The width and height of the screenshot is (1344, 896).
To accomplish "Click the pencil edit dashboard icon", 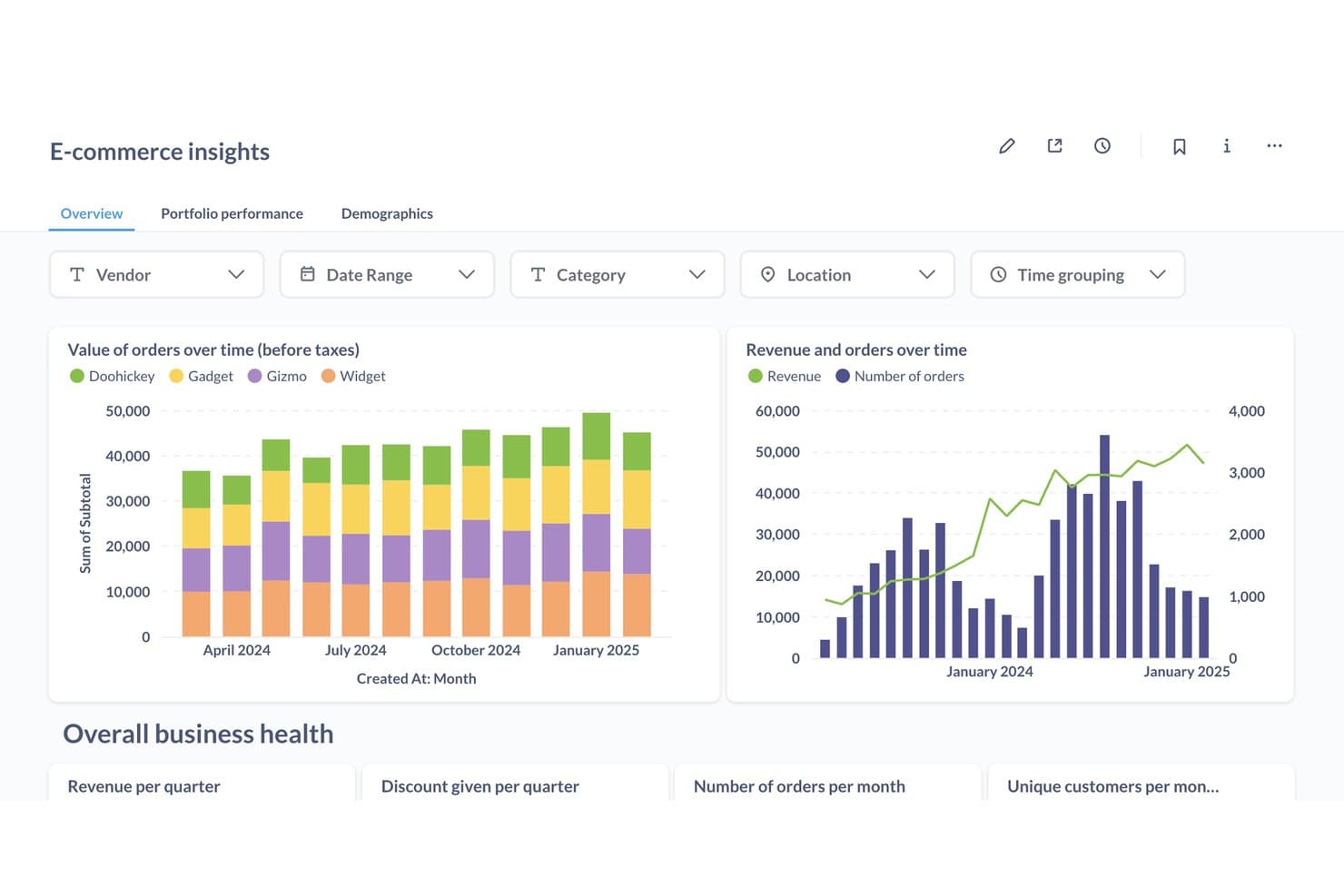I will [1006, 146].
